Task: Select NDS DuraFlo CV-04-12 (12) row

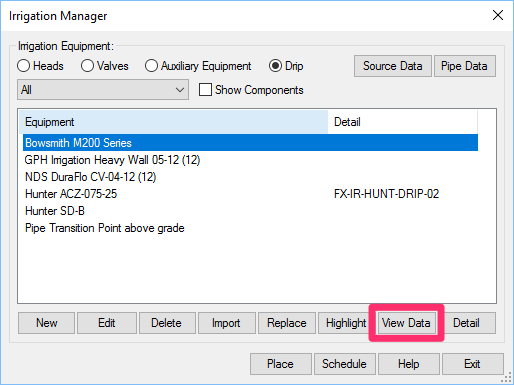Action: (250, 177)
